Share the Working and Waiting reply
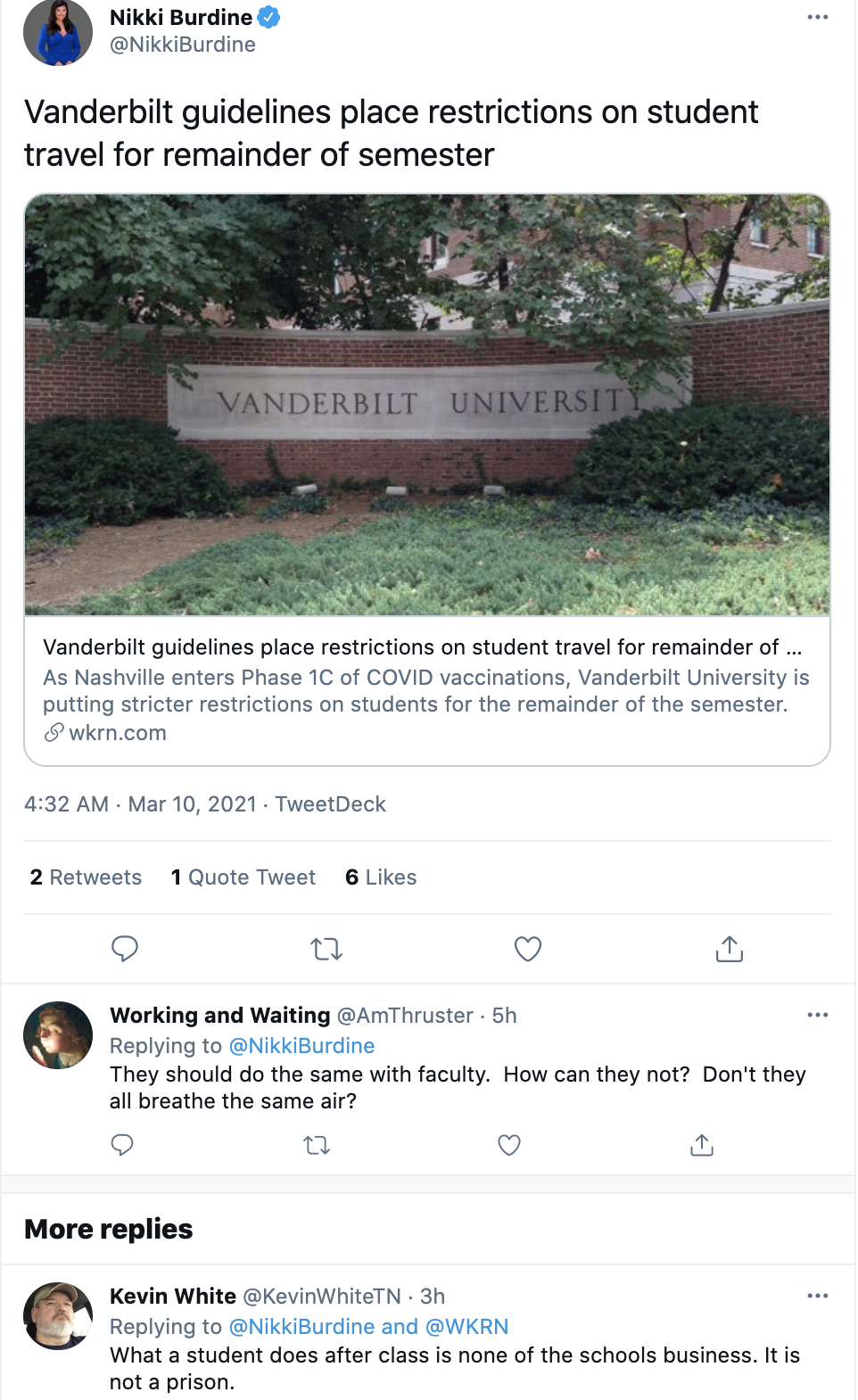Image resolution: width=858 pixels, height=1400 pixels. [702, 1145]
